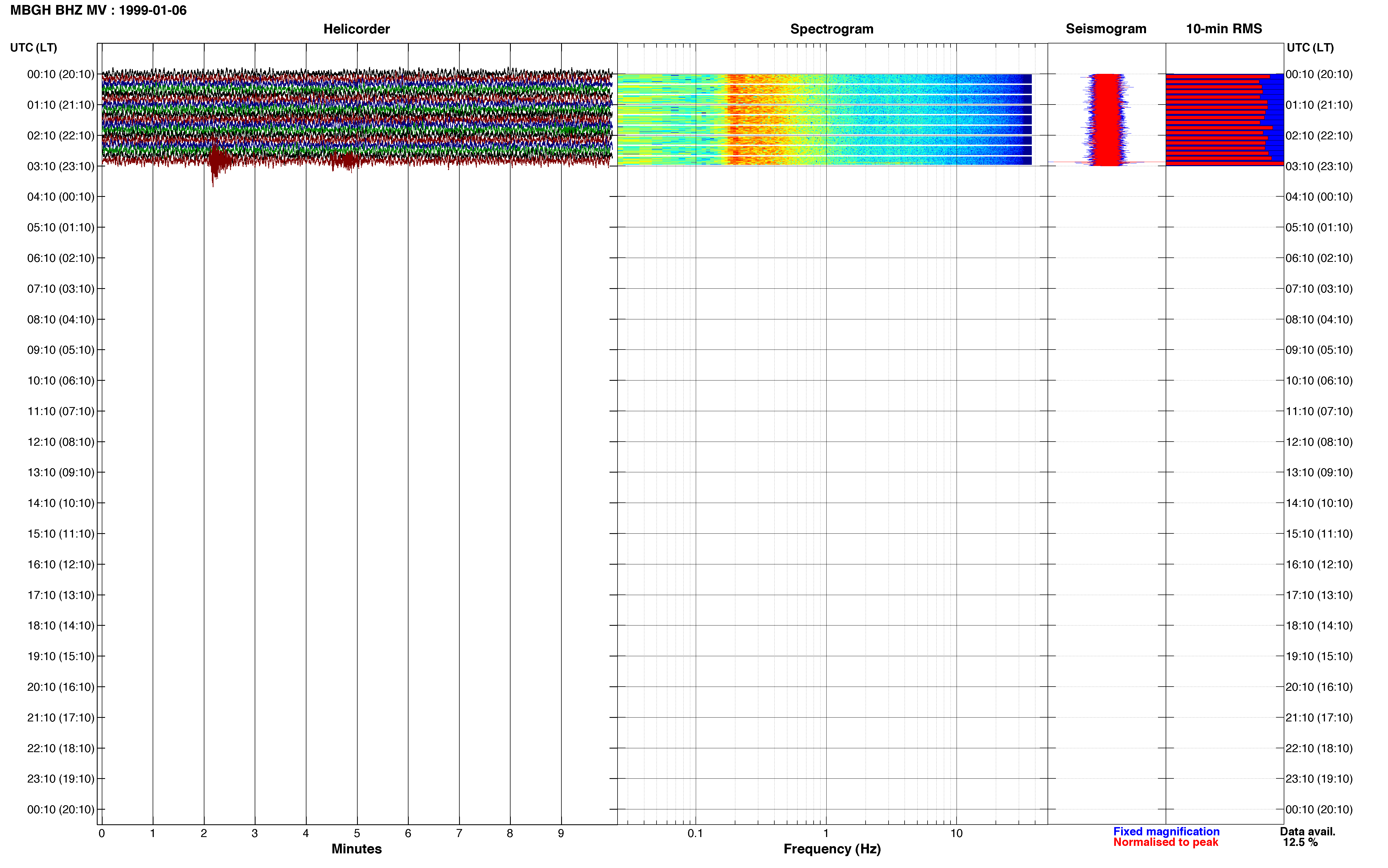Image resolution: width=1388 pixels, height=868 pixels.
Task: Click the '1' frequency tick label
Action: [x=826, y=833]
